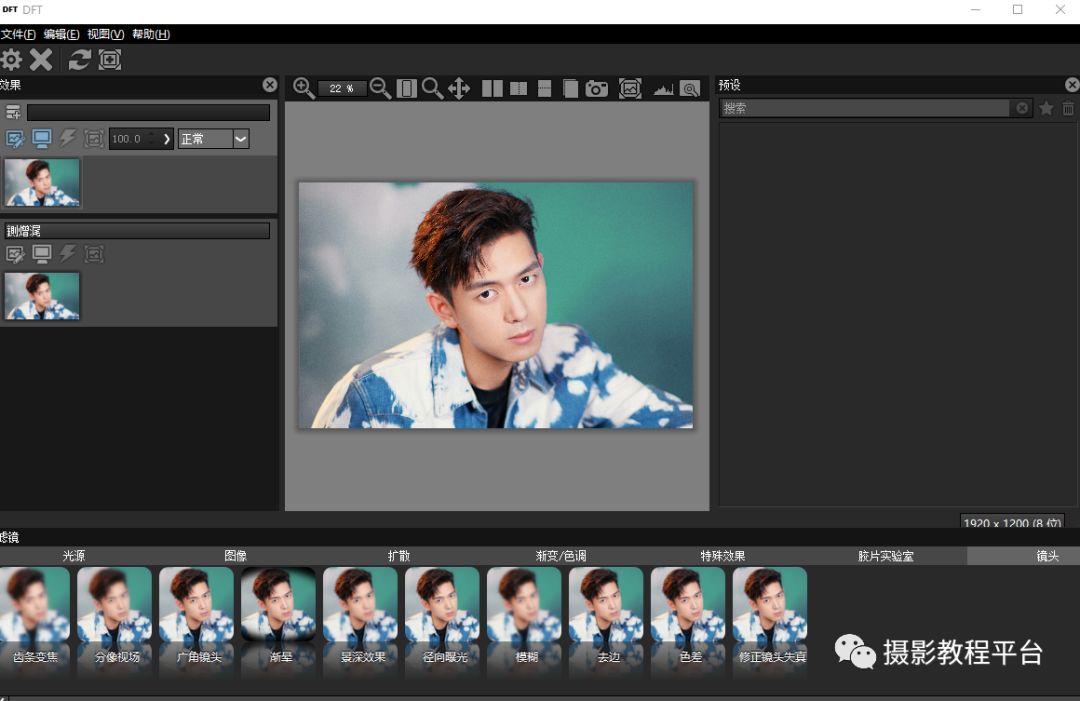This screenshot has width=1080, height=701.
Task: Click the star favorite icon in presets panel
Action: (x=1046, y=108)
